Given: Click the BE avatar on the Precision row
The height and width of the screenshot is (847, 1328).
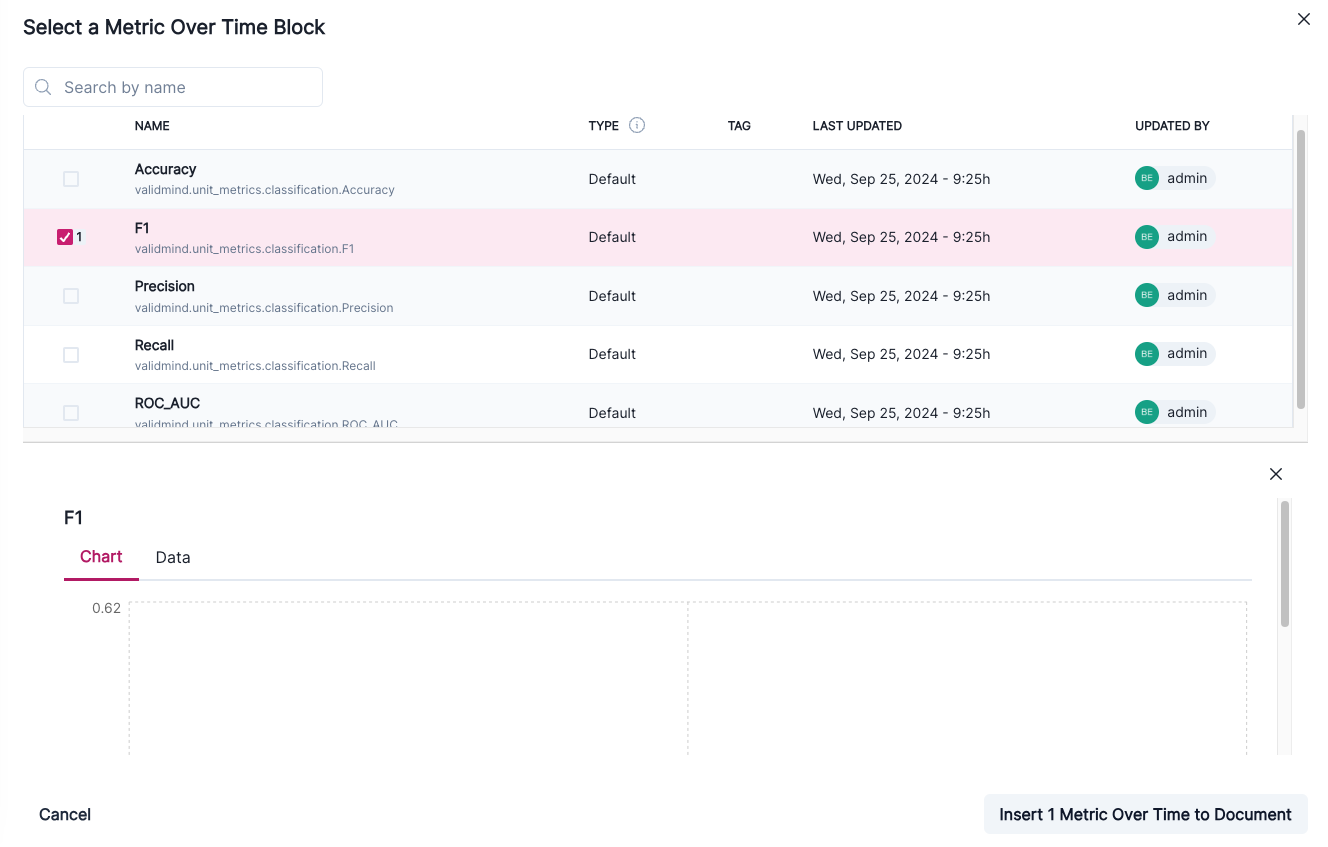Looking at the screenshot, I should coord(1146,295).
